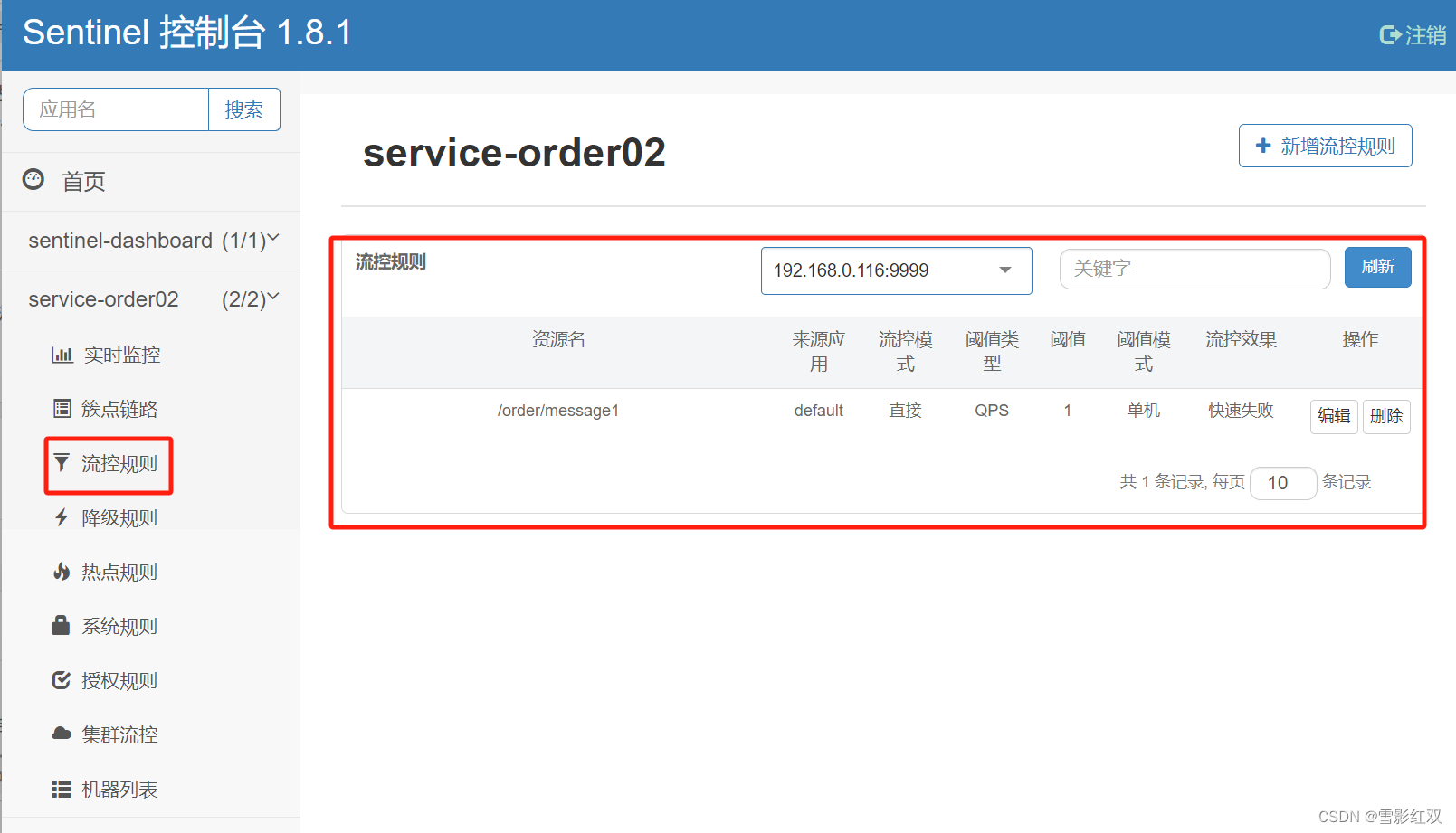Open 机器列表 page
The image size is (1456, 833).
pyautogui.click(x=119, y=789)
